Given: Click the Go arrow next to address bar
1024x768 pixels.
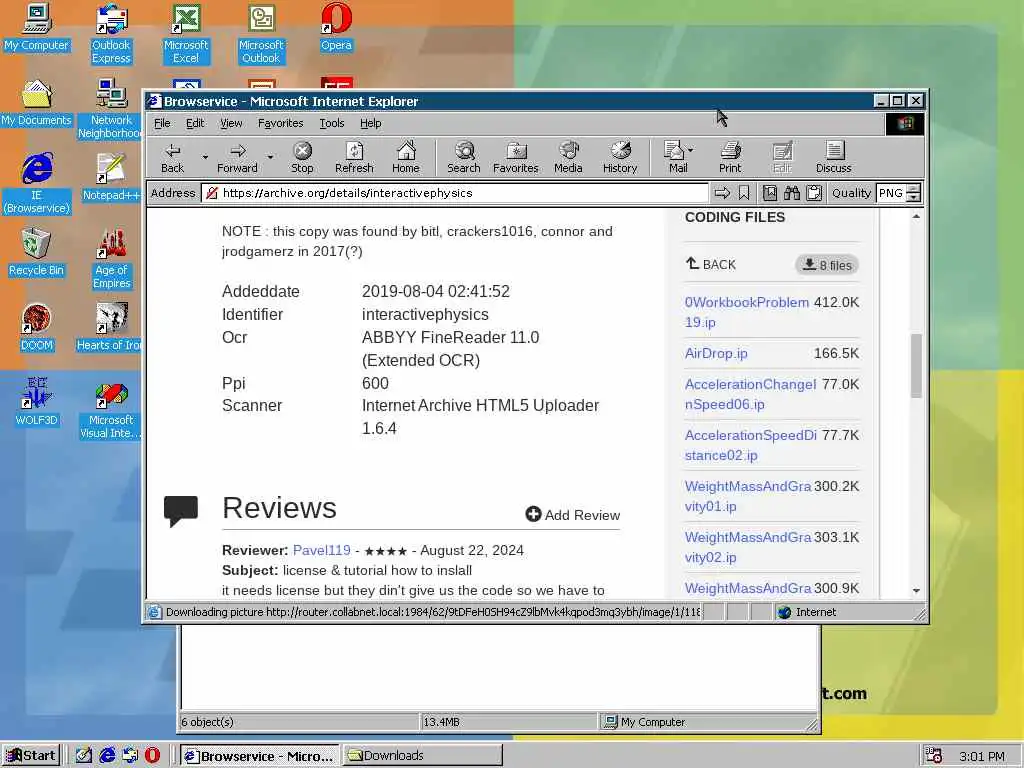Looking at the screenshot, I should 722,193.
